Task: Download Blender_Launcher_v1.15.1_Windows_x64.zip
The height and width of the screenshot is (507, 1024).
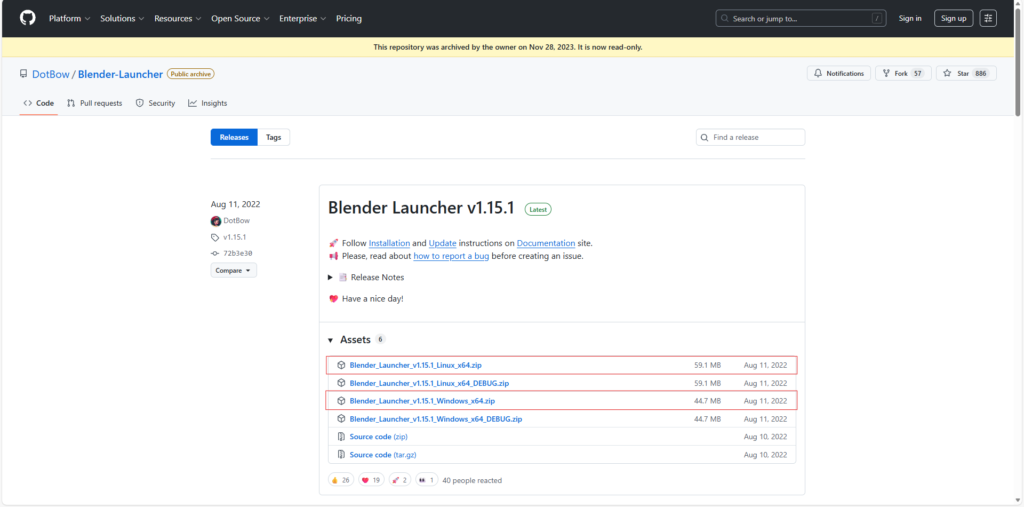Action: coord(421,401)
